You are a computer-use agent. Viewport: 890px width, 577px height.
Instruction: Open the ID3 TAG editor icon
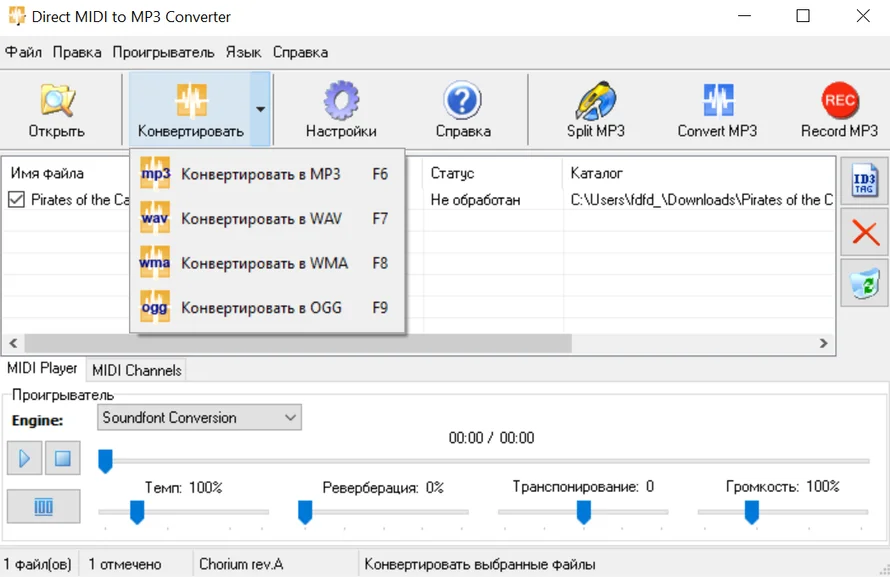click(864, 182)
